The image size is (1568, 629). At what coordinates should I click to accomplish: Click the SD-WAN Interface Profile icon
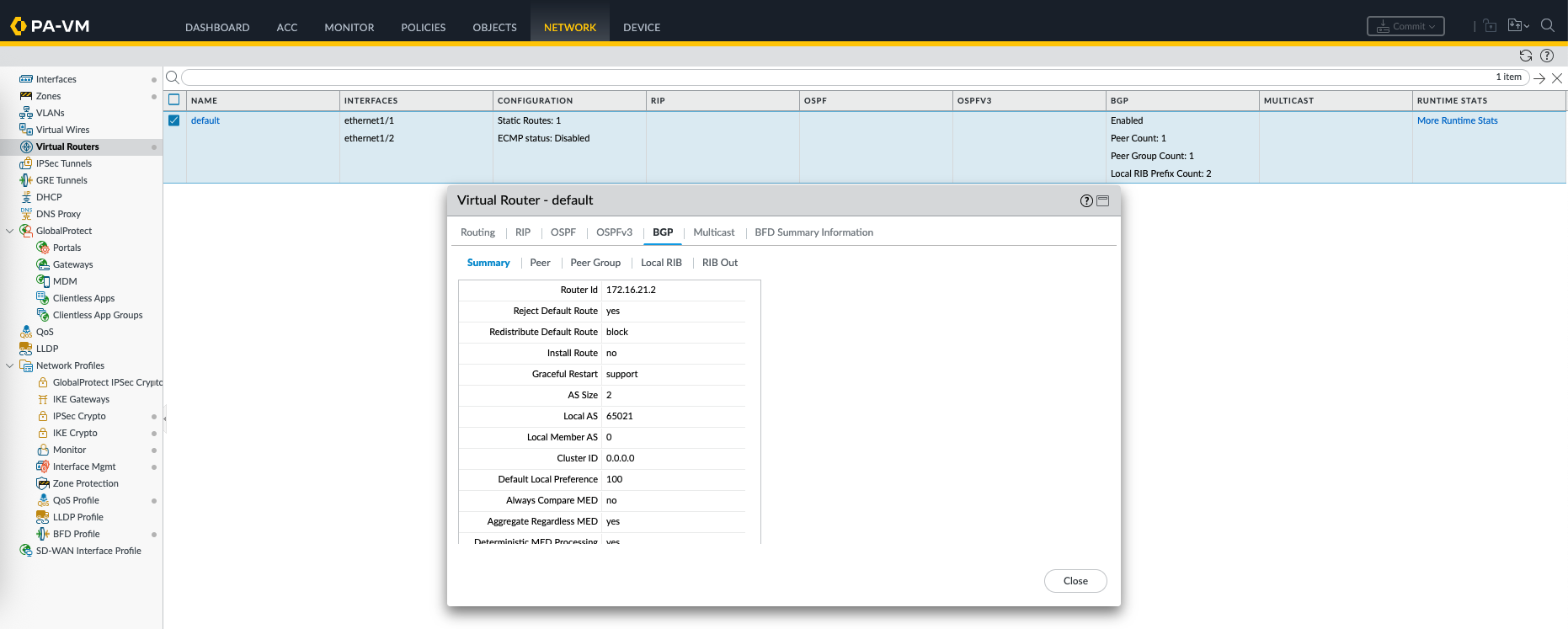pos(26,551)
